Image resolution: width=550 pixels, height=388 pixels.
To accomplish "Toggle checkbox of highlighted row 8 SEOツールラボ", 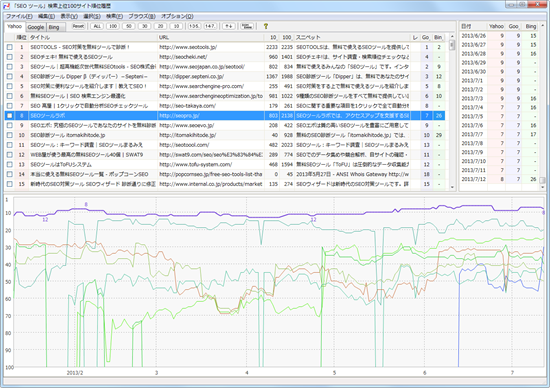I will pyautogui.click(x=10, y=115).
